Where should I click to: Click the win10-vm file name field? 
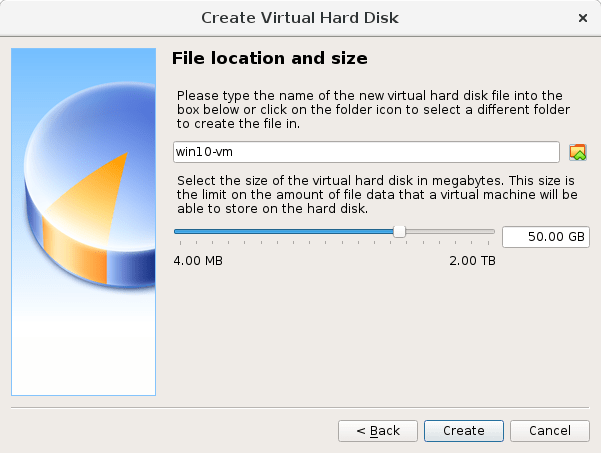click(x=366, y=152)
